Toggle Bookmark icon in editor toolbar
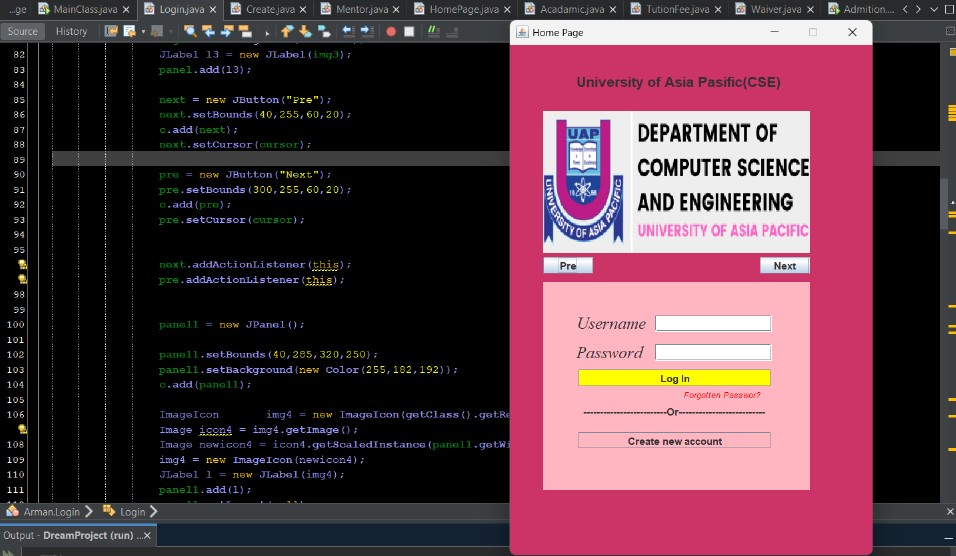The height and width of the screenshot is (556, 956). pyautogui.click(x=324, y=31)
